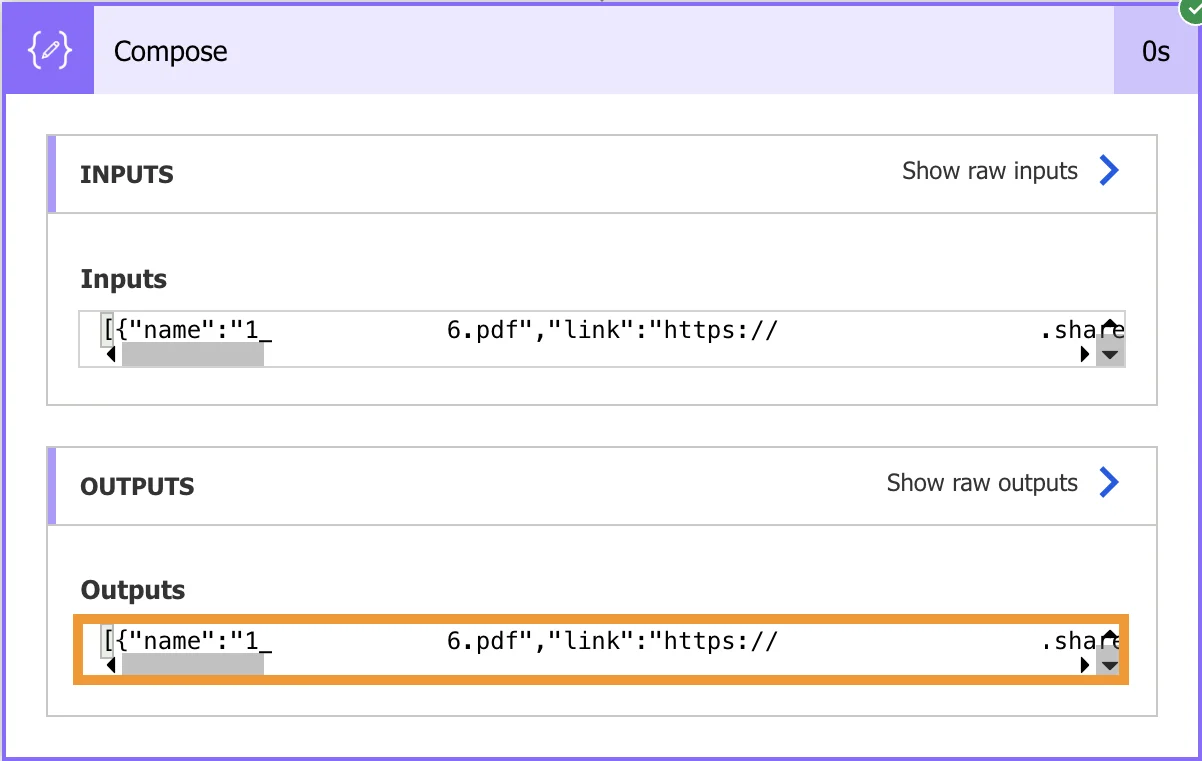Click the Outputs field label

click(132, 590)
